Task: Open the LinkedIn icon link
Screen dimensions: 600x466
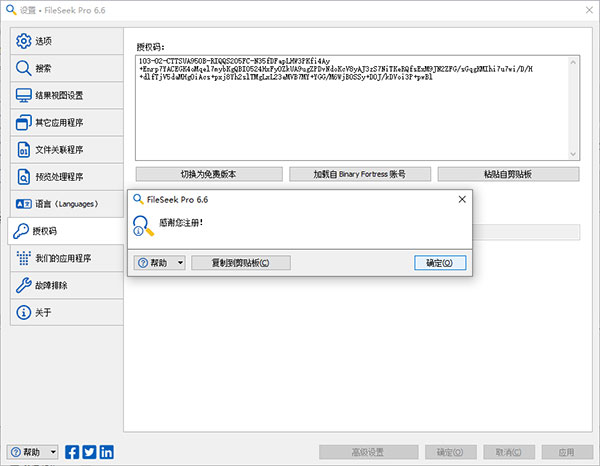Action: click(106, 452)
